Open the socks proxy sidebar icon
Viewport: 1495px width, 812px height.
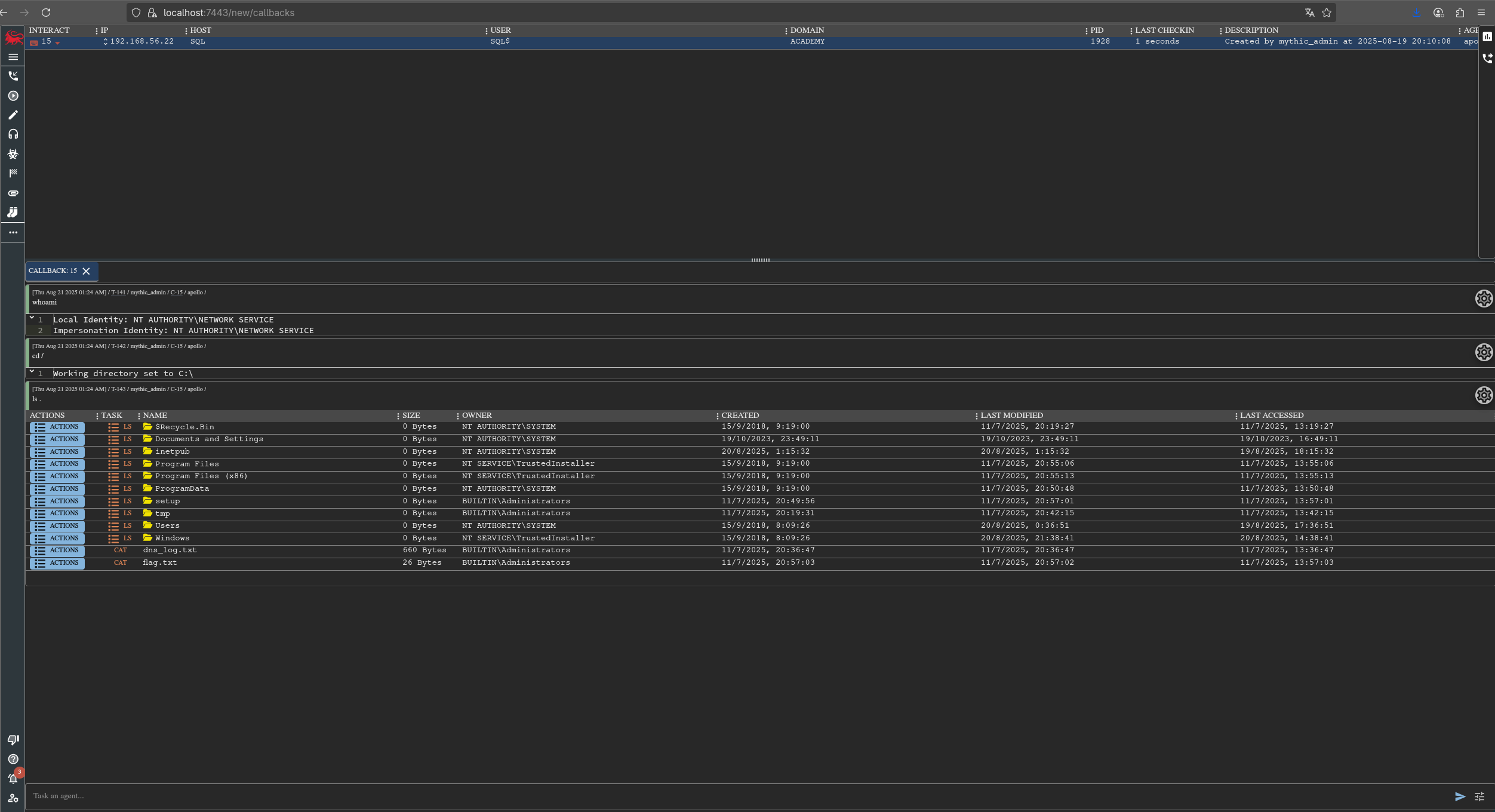tap(13, 213)
